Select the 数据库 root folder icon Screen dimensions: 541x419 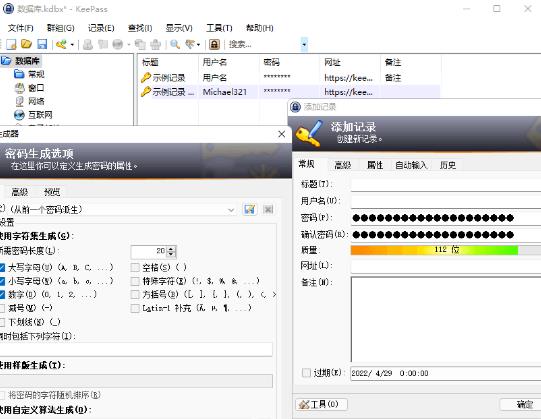[x=6, y=61]
